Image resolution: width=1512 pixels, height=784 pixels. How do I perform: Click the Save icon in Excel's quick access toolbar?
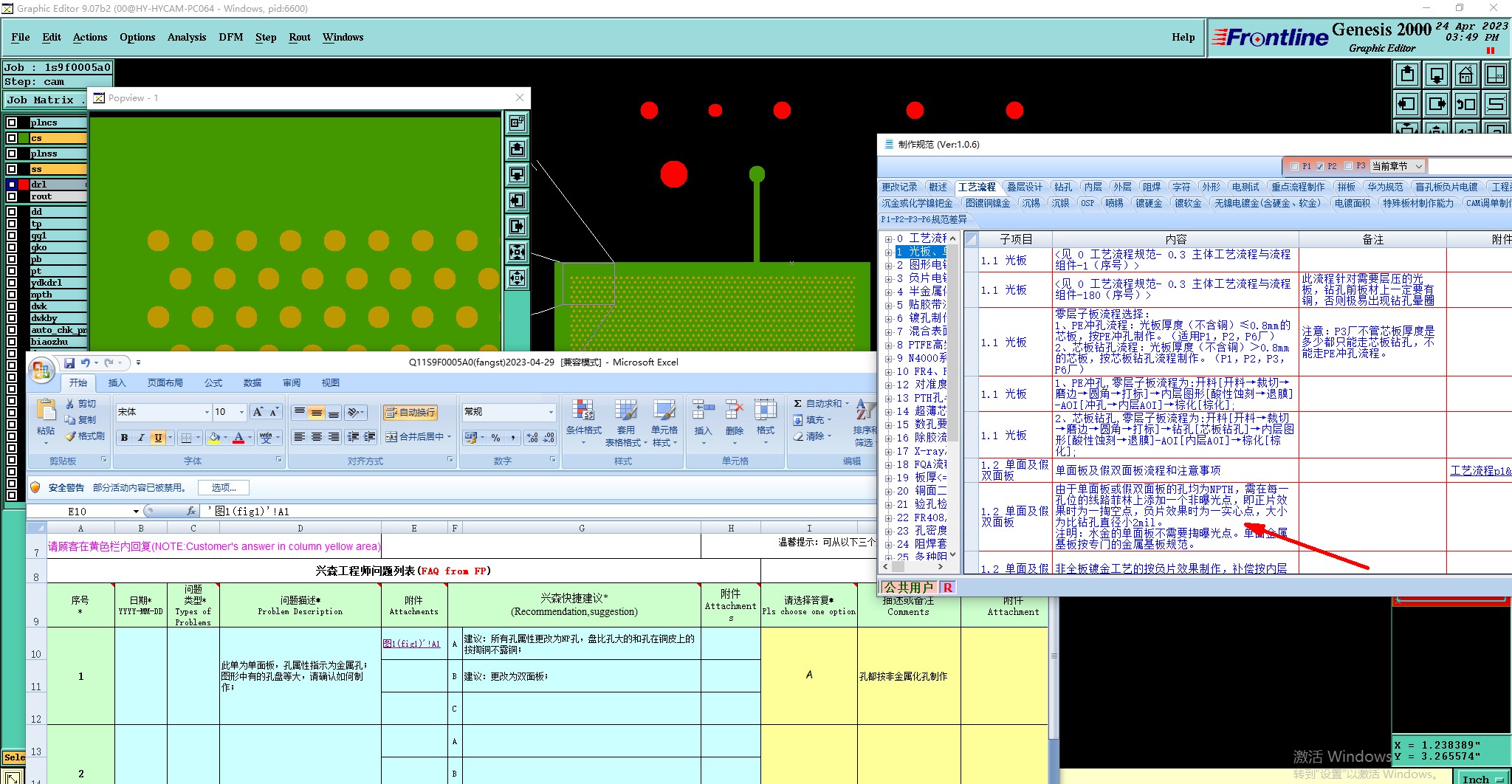(x=69, y=362)
